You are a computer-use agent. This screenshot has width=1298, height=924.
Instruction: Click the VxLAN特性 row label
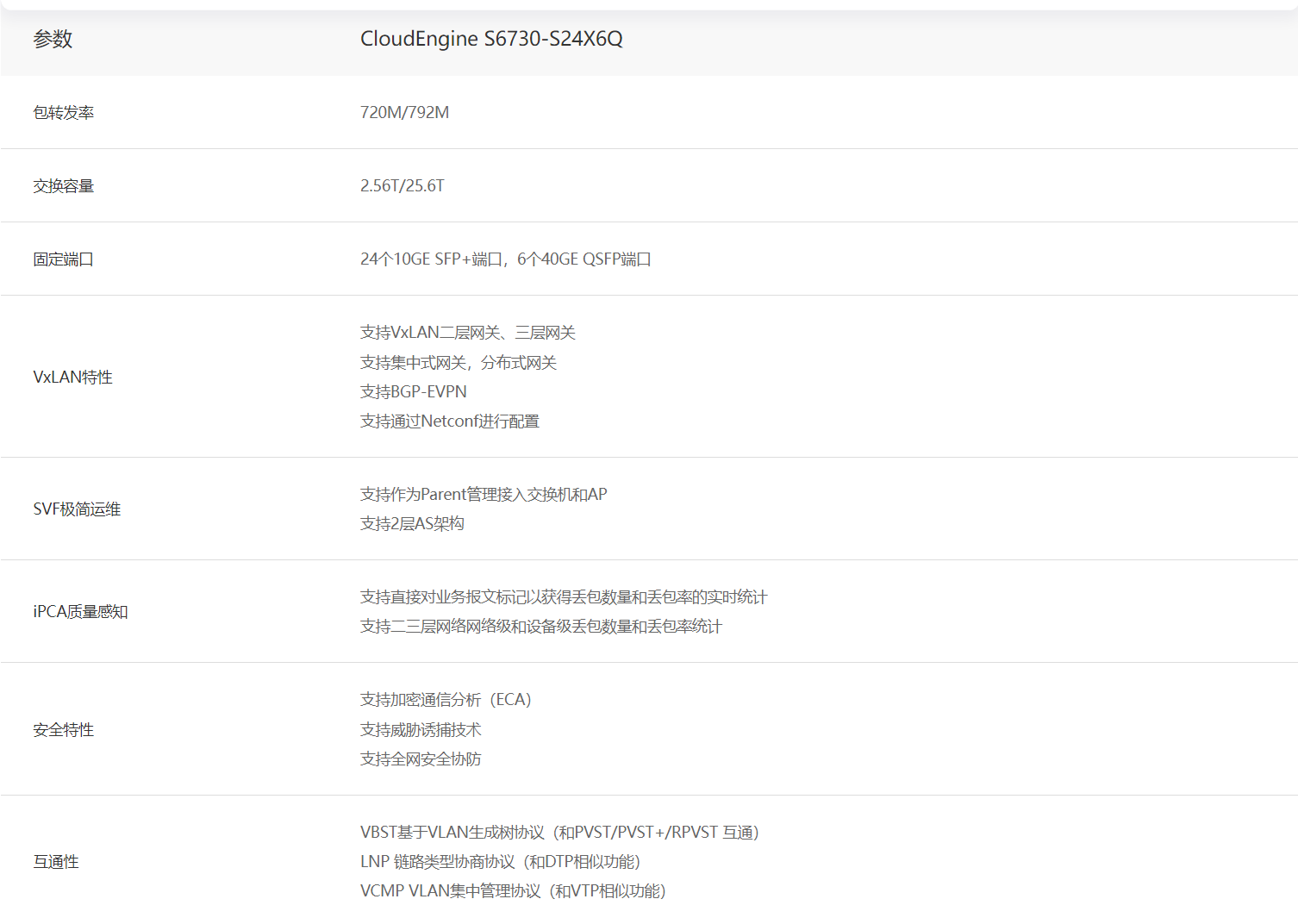72,378
